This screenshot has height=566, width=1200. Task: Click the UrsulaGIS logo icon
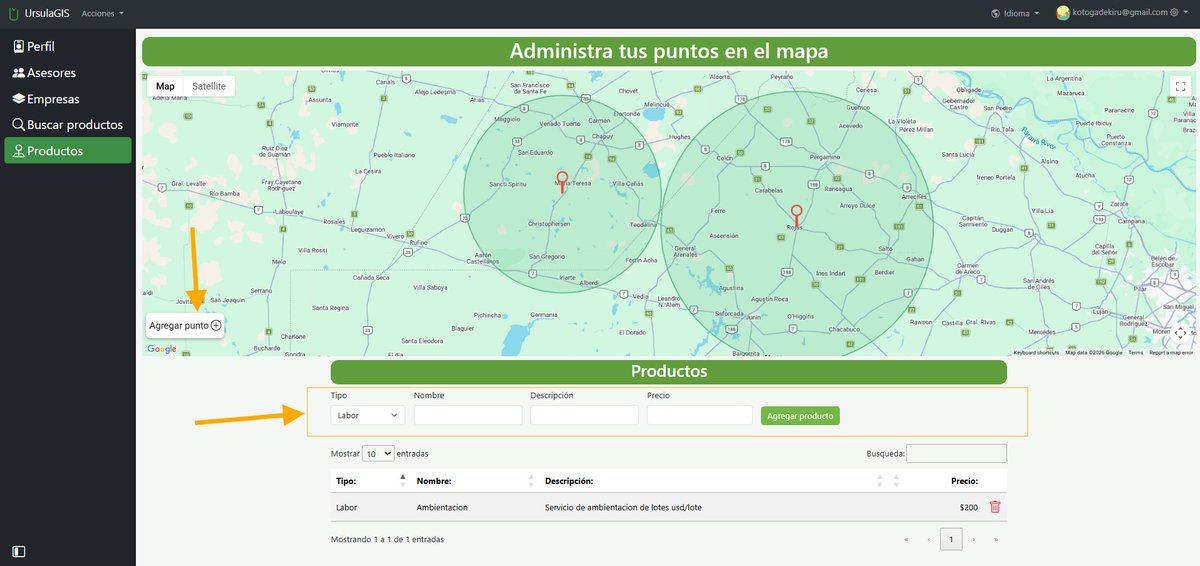[x=14, y=14]
